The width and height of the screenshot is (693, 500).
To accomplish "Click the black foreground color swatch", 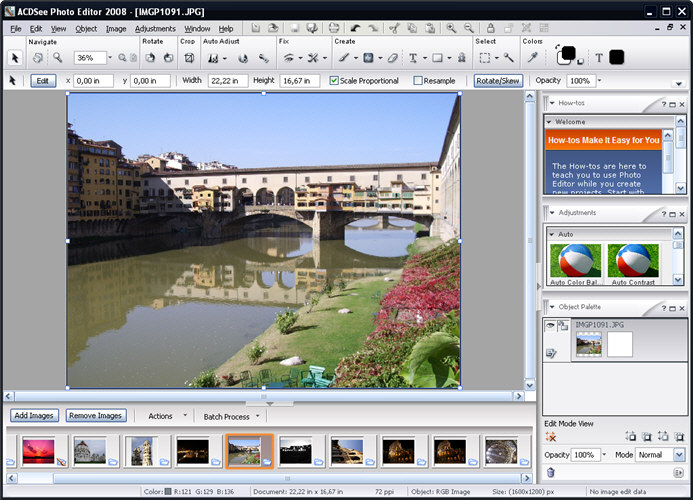I will pyautogui.click(x=567, y=53).
